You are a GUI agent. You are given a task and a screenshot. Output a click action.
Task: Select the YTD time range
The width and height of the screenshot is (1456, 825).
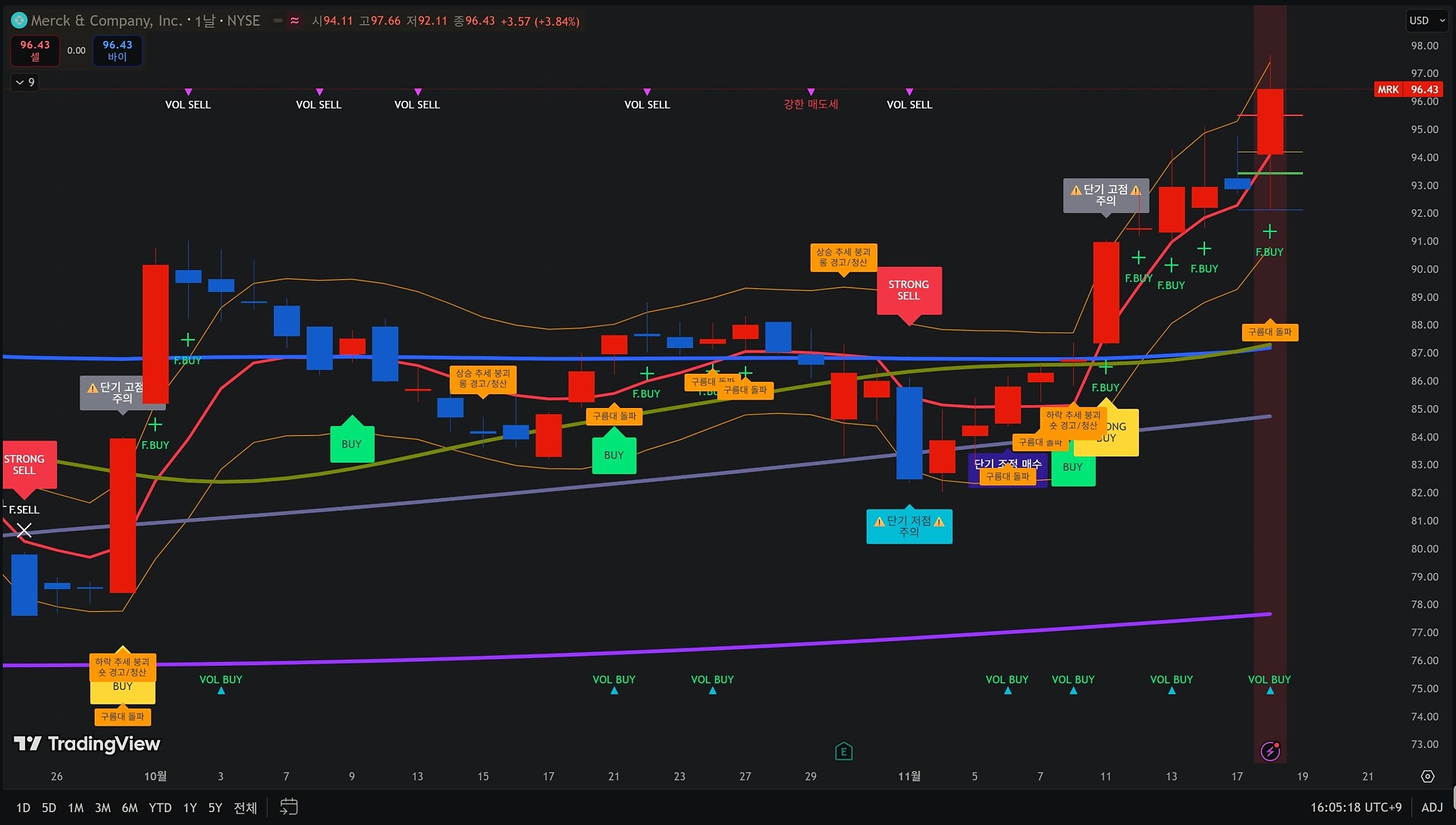[x=160, y=808]
